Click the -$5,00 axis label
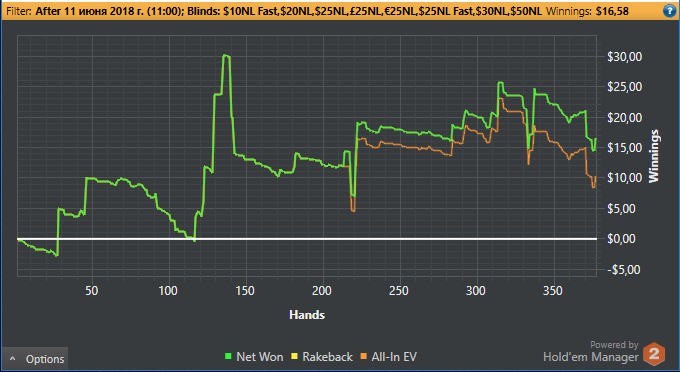This screenshot has width=680, height=372. [624, 270]
